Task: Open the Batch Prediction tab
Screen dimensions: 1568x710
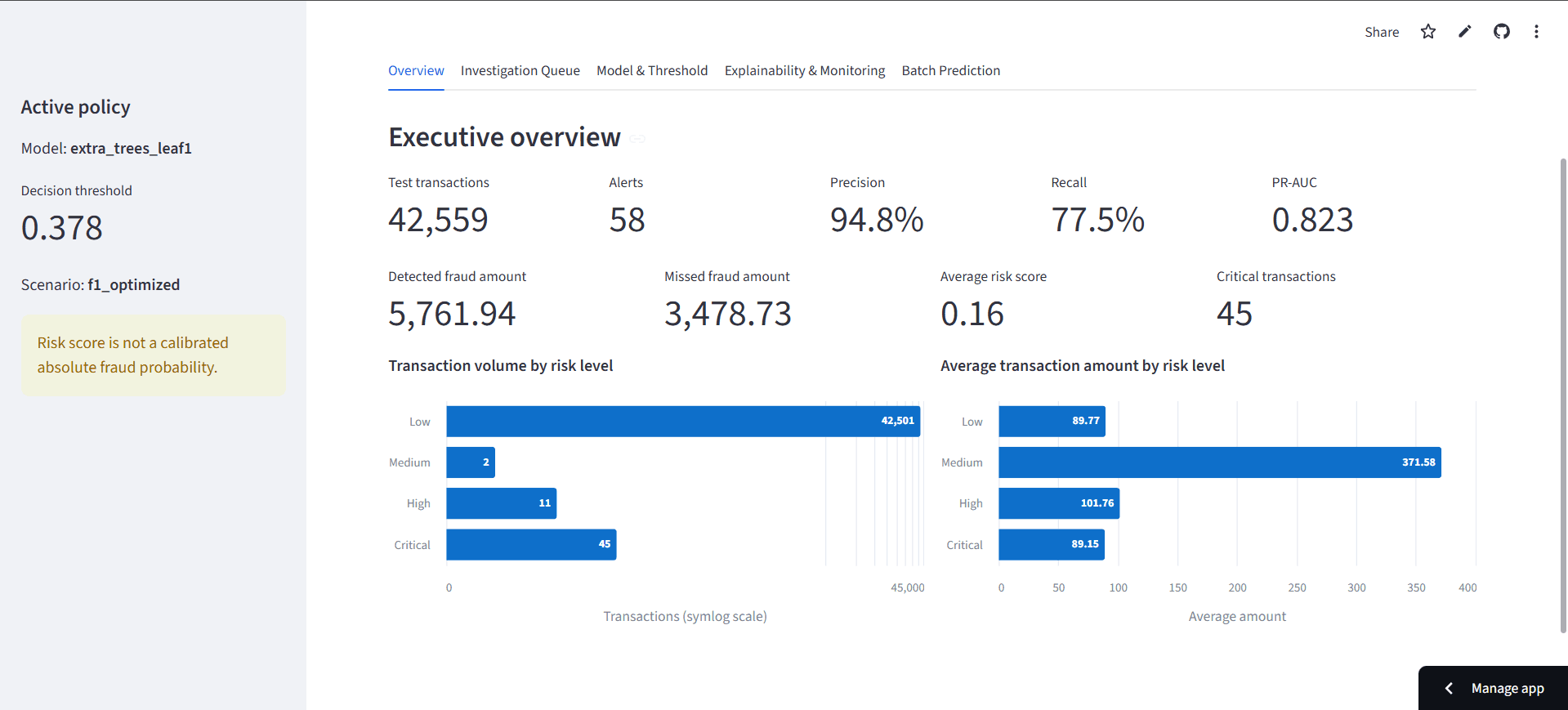Action: point(951,70)
